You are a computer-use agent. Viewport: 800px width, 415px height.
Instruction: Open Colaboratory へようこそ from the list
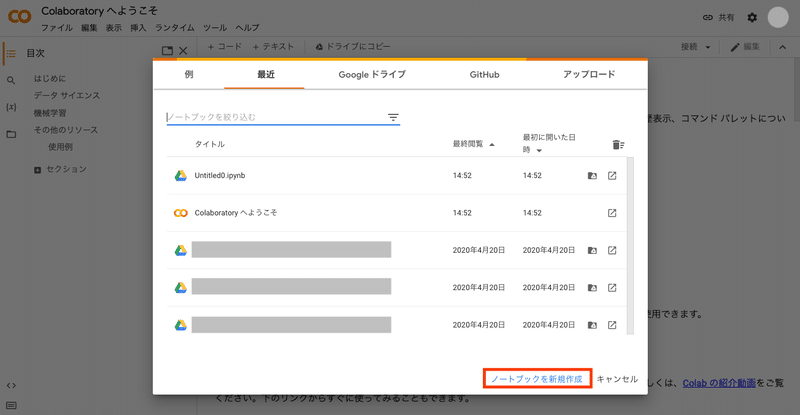coord(236,213)
